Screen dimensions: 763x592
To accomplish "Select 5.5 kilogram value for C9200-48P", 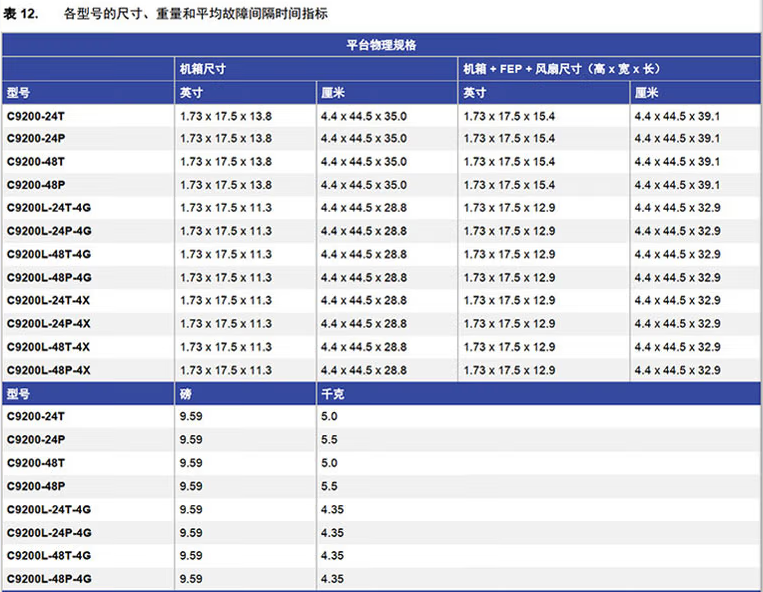I will (329, 486).
